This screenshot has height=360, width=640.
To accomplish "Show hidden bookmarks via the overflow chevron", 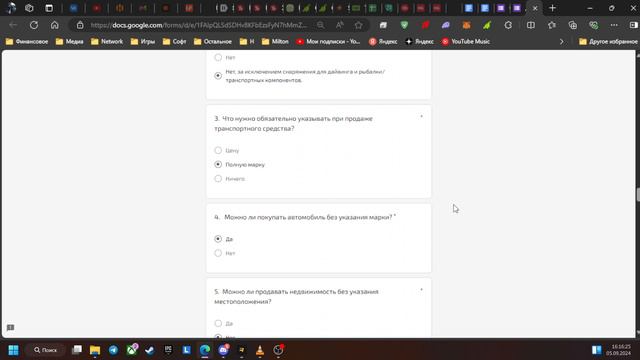I will pyautogui.click(x=562, y=41).
